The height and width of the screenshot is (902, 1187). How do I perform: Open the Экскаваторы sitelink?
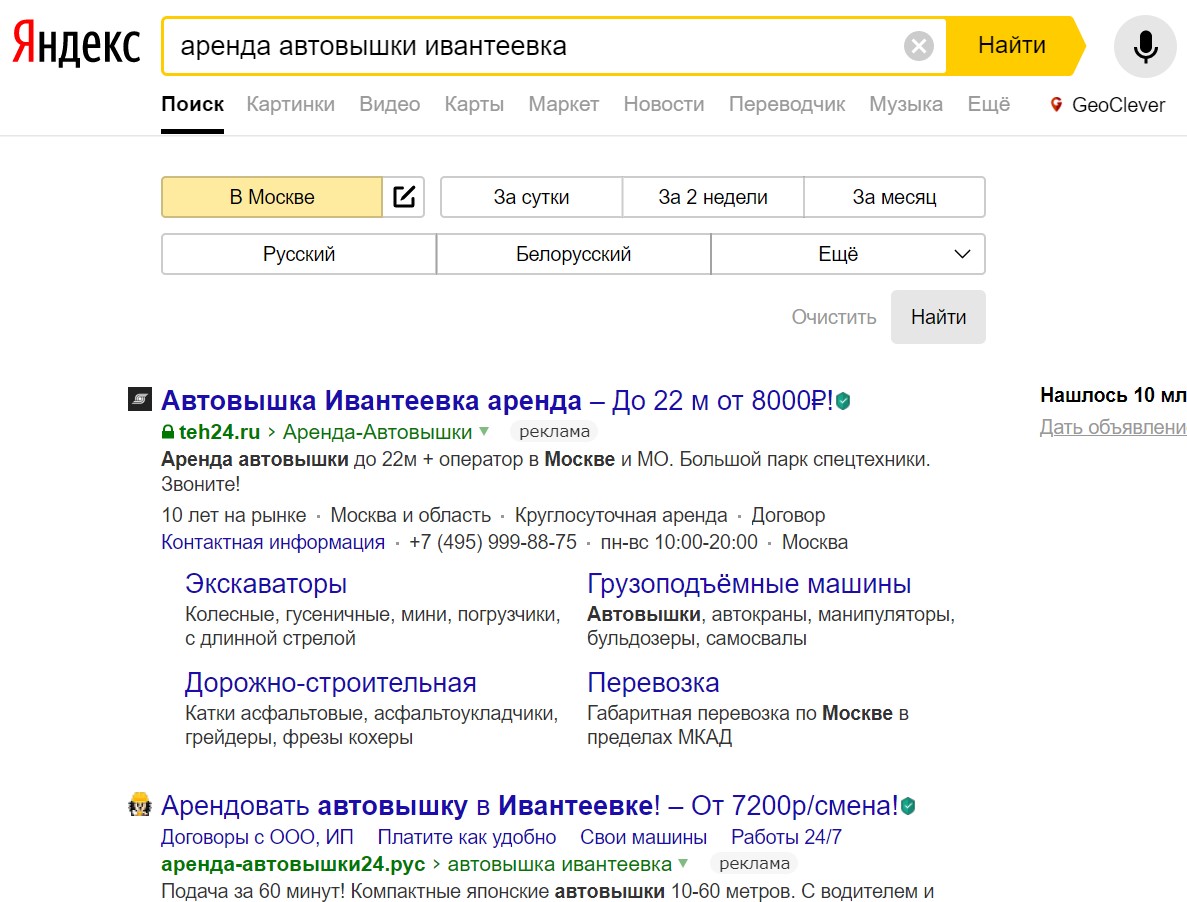point(266,584)
